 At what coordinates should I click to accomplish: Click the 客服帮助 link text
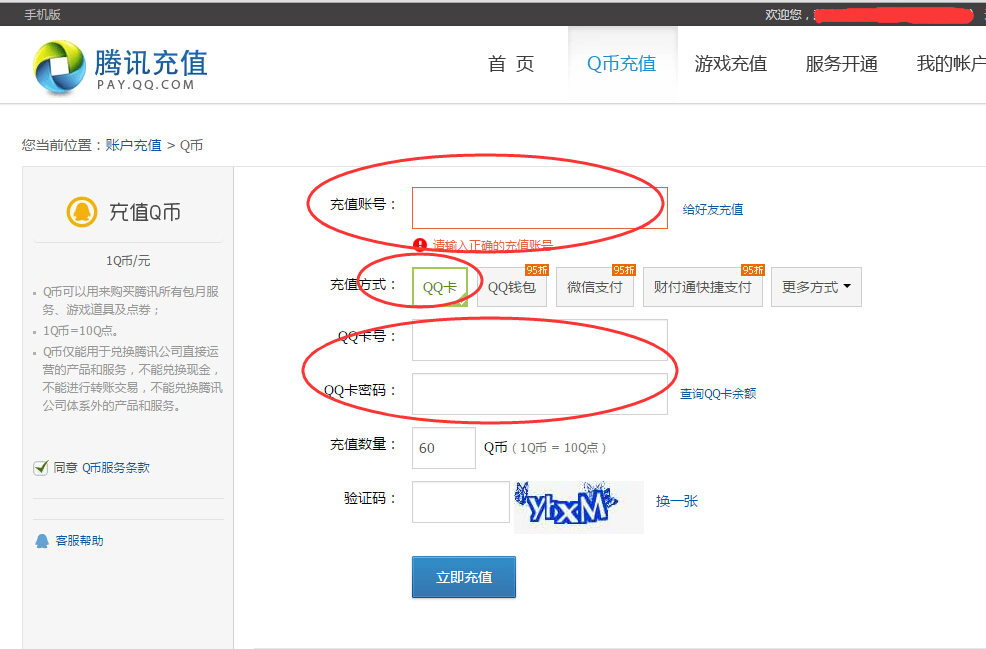pos(79,541)
